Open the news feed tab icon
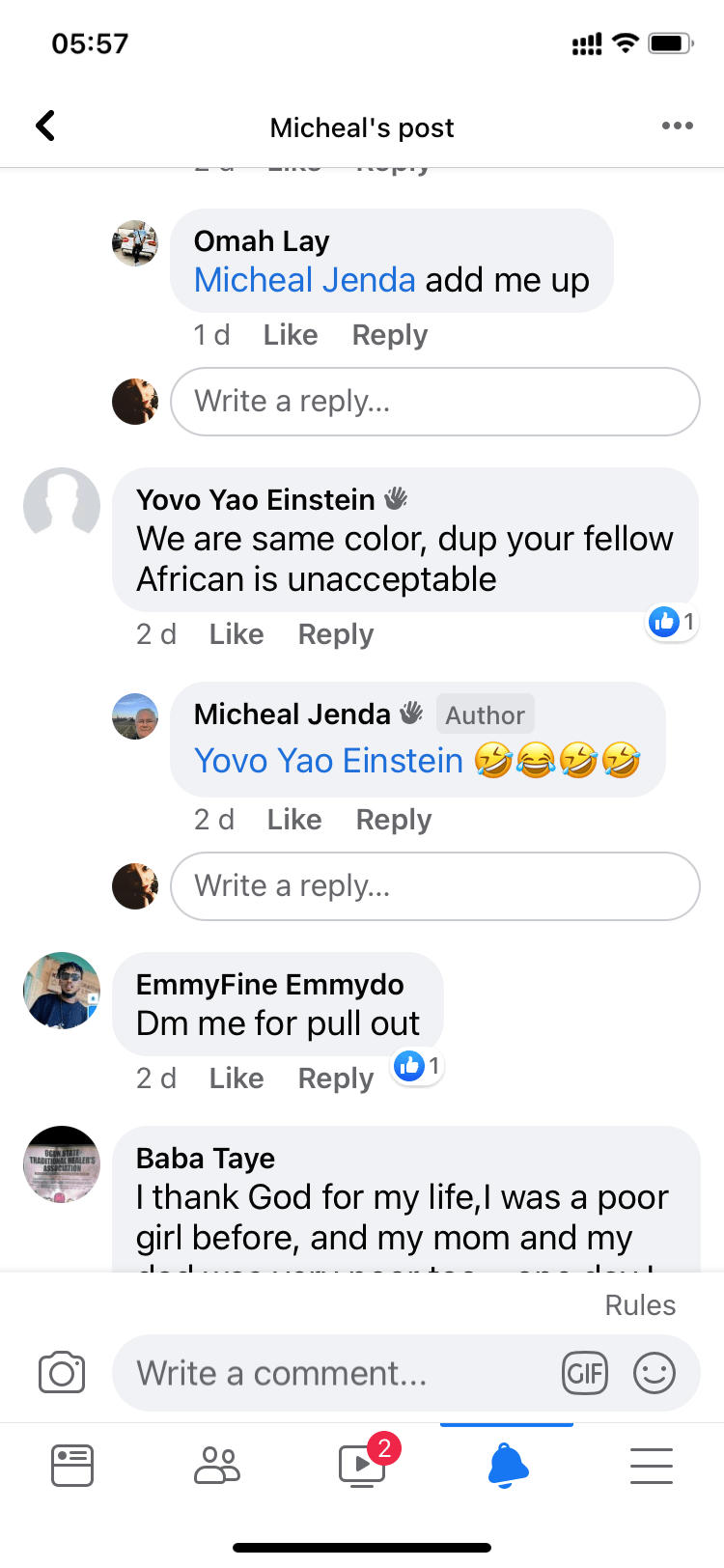Screen dimensions: 724x1568 point(72,1466)
